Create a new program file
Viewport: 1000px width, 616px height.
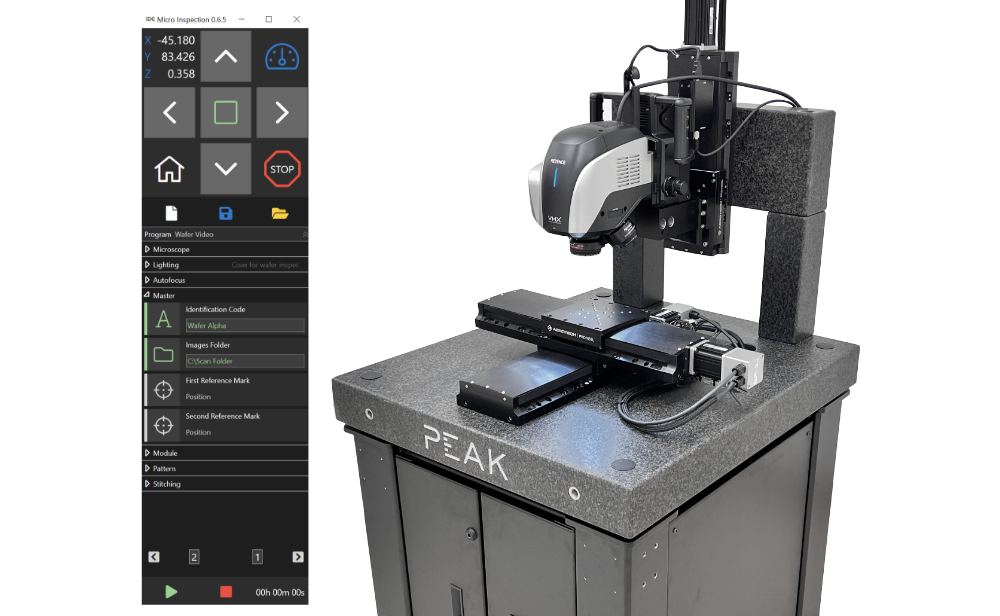coord(171,213)
